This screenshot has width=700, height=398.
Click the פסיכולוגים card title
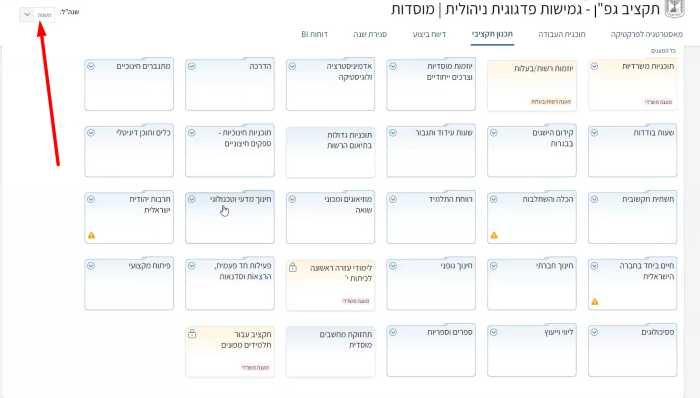658,332
